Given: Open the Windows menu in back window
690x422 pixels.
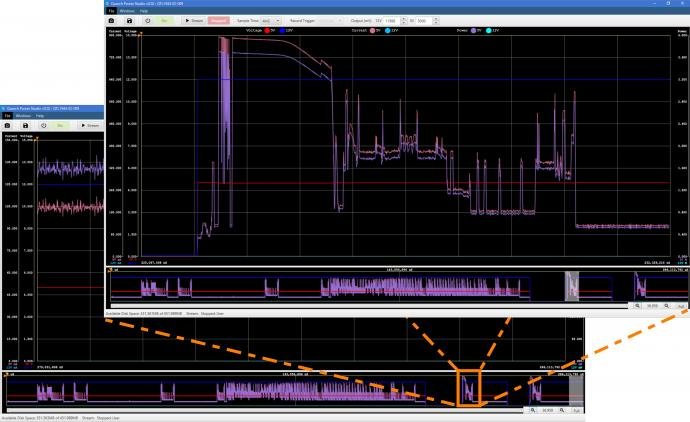Looking at the screenshot, I should tap(22, 115).
